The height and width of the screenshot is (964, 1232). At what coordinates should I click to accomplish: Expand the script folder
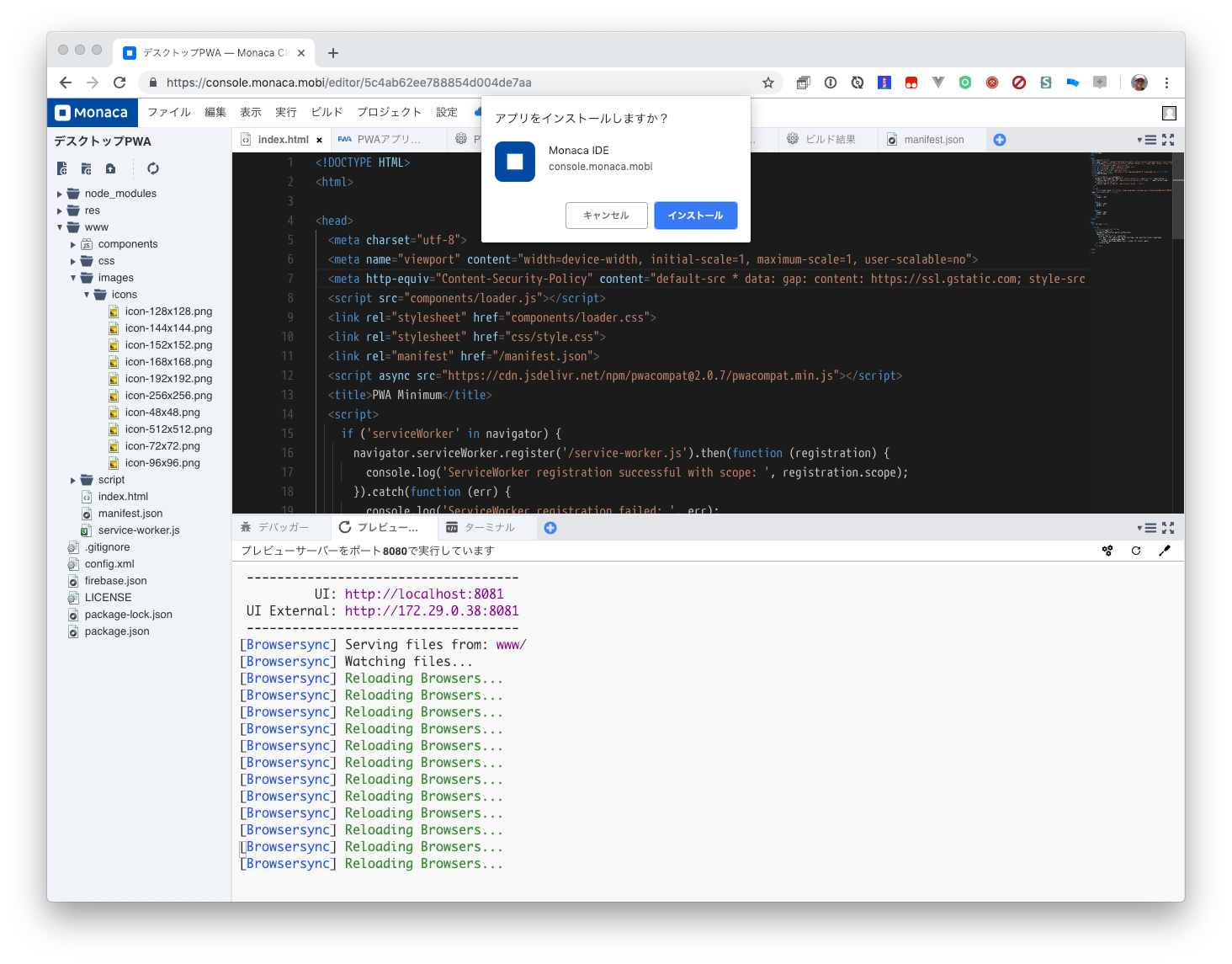pos(73,480)
